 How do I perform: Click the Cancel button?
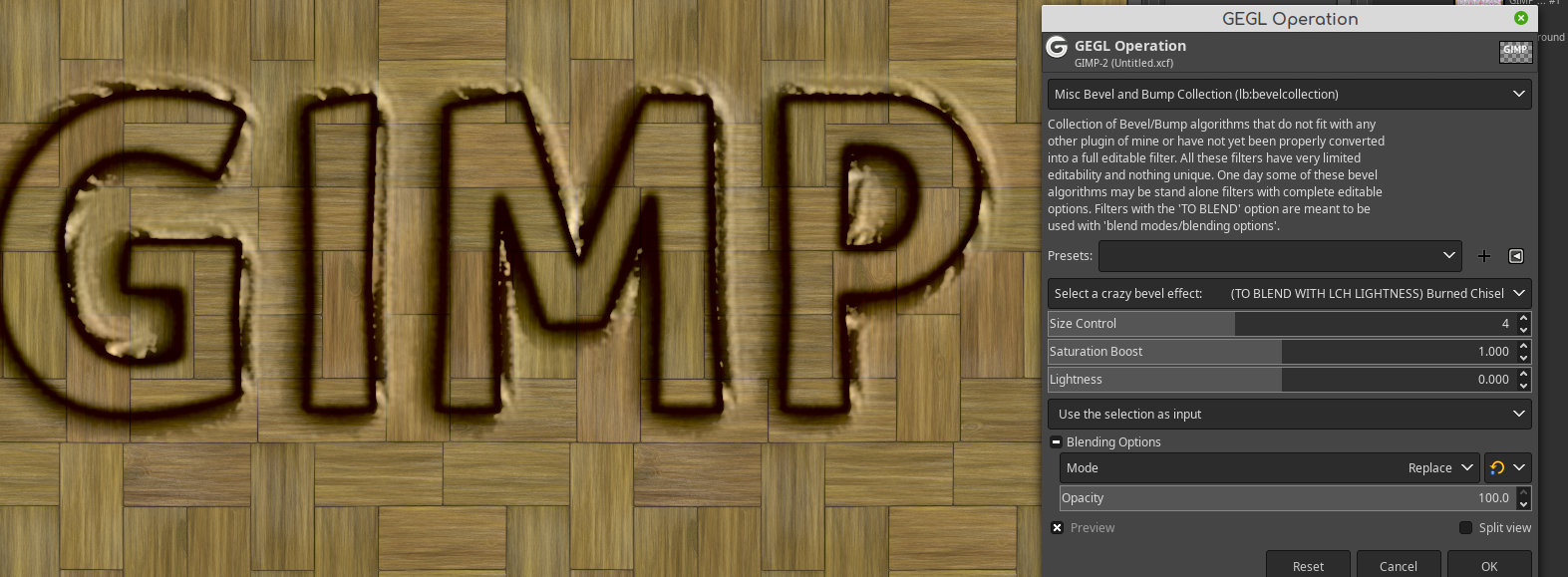(x=1399, y=565)
